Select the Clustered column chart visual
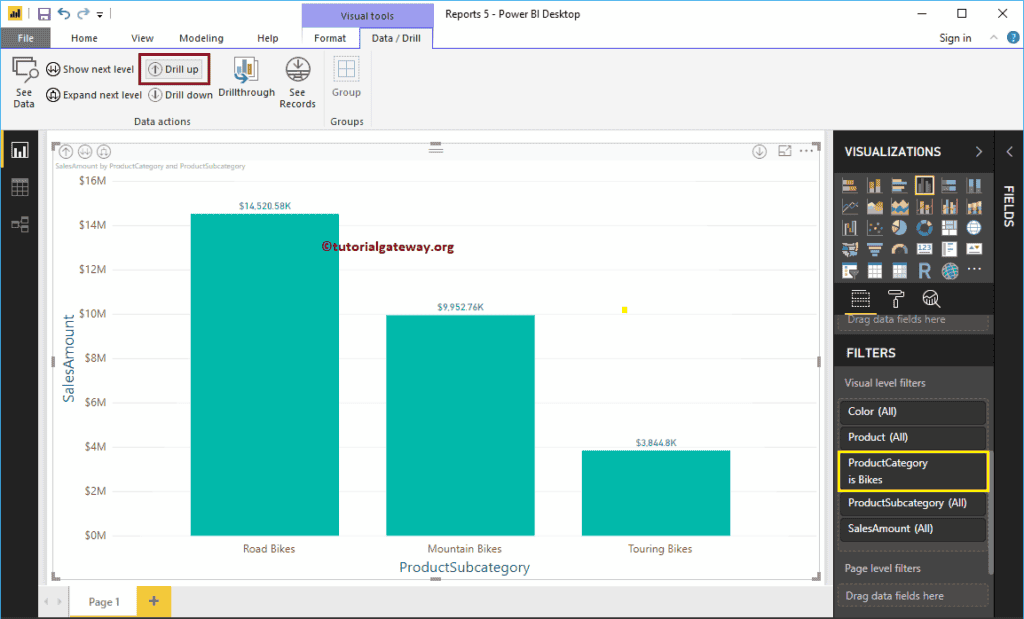This screenshot has width=1024, height=619. [924, 186]
